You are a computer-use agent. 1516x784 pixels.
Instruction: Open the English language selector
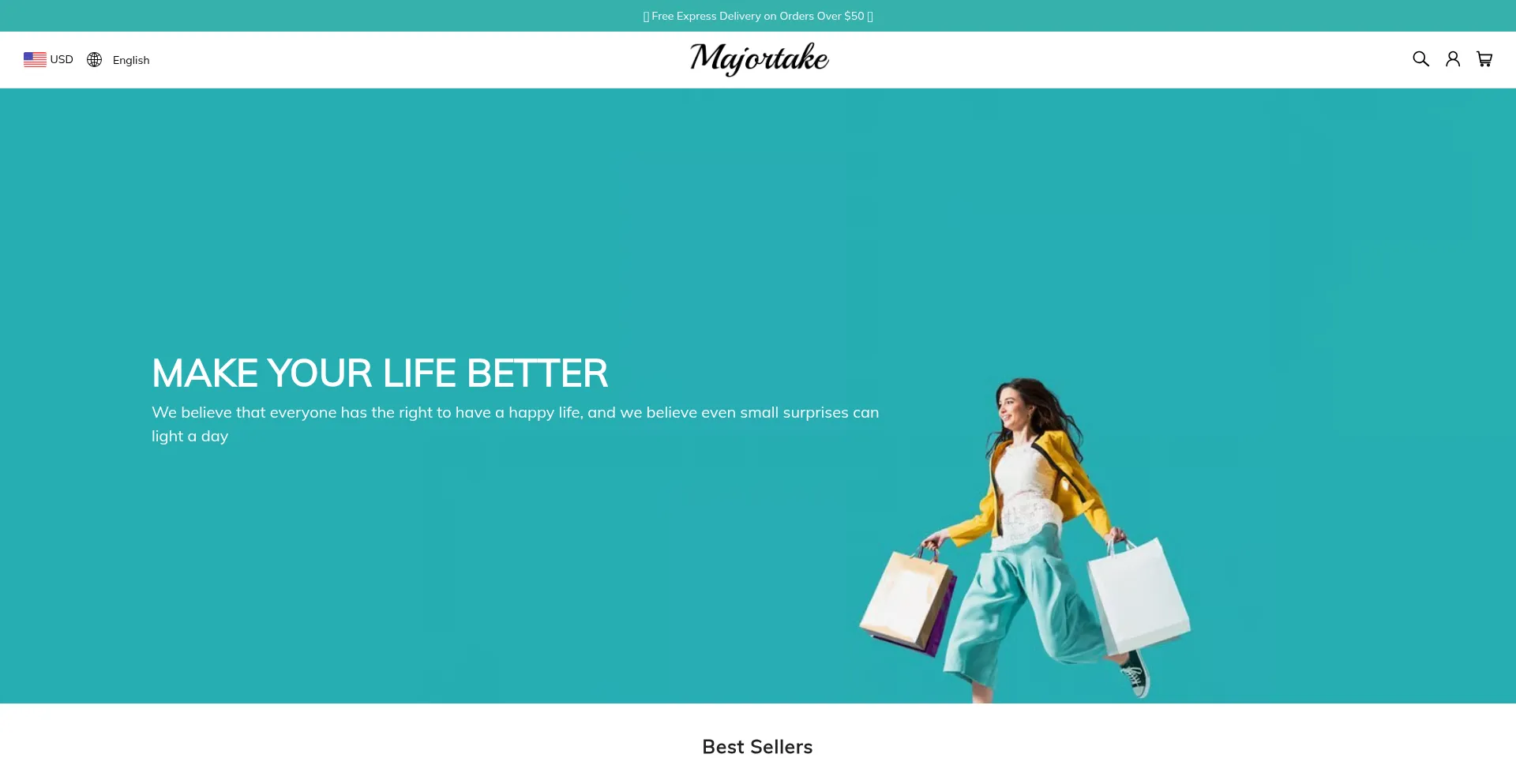pyautogui.click(x=118, y=60)
